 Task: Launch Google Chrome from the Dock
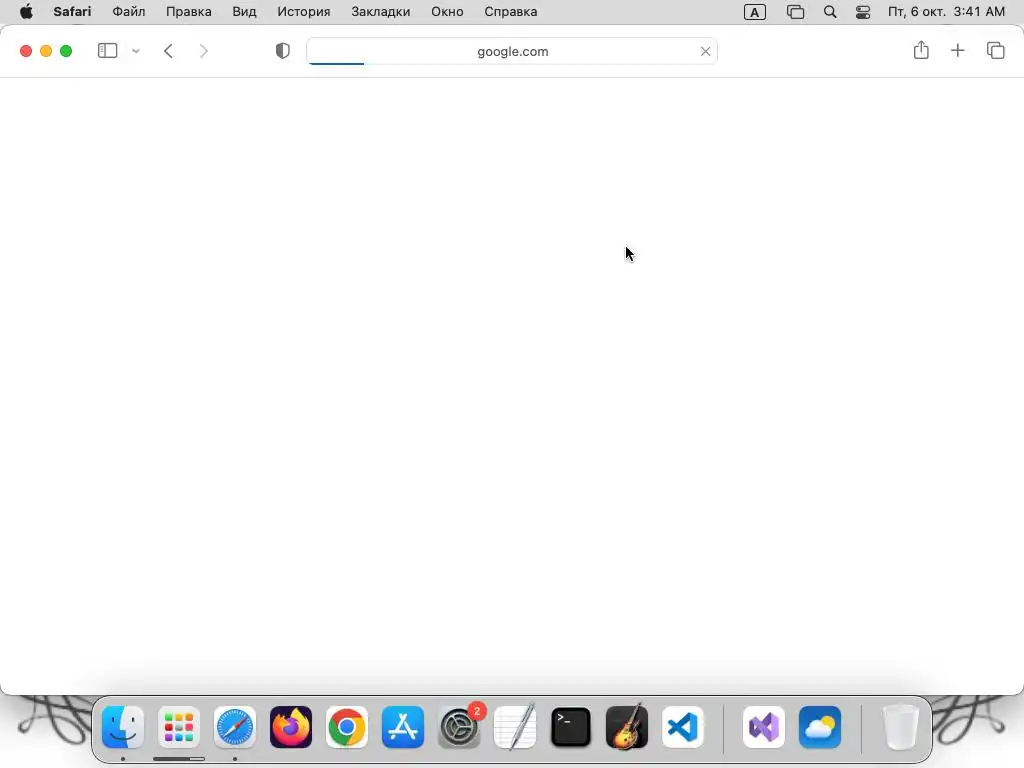(x=347, y=727)
